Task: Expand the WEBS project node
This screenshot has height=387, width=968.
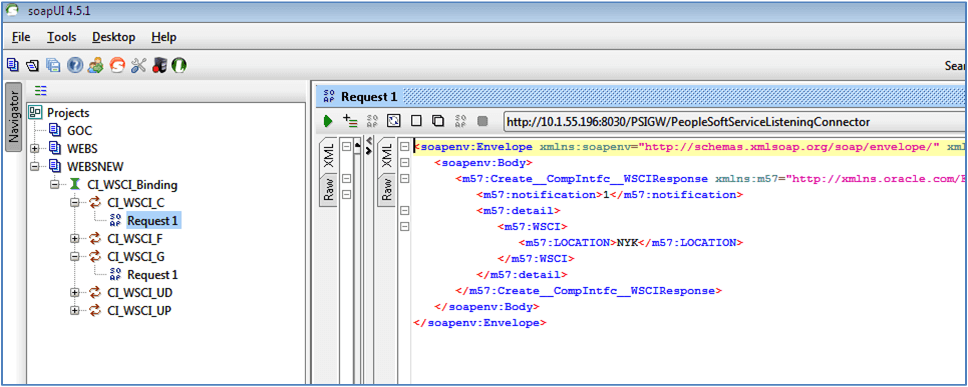Action: click(x=35, y=149)
